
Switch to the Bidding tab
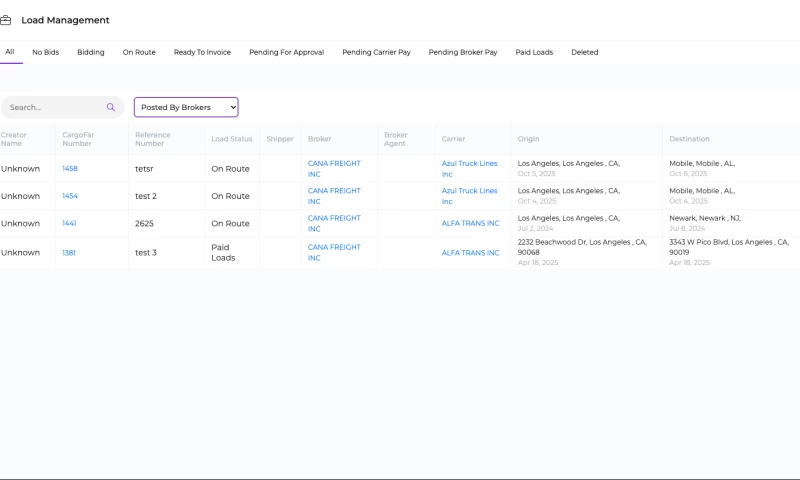click(91, 52)
